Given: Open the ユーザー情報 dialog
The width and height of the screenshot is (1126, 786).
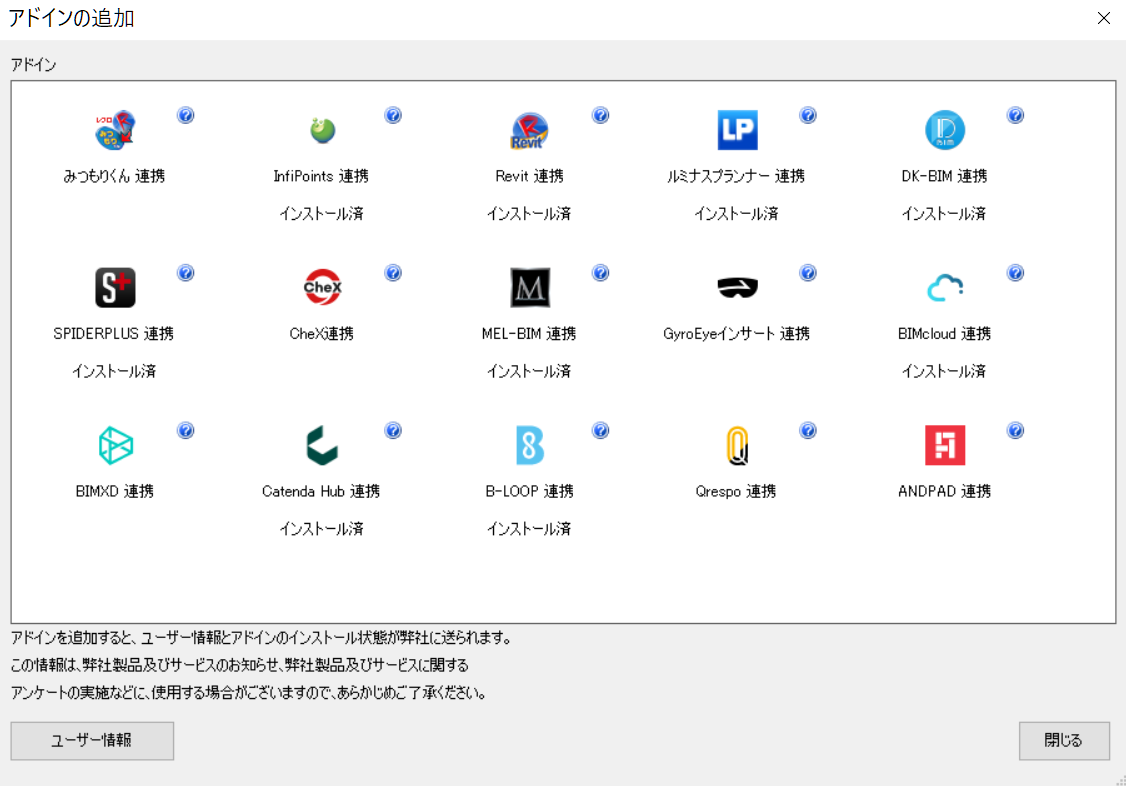Looking at the screenshot, I should pos(92,741).
